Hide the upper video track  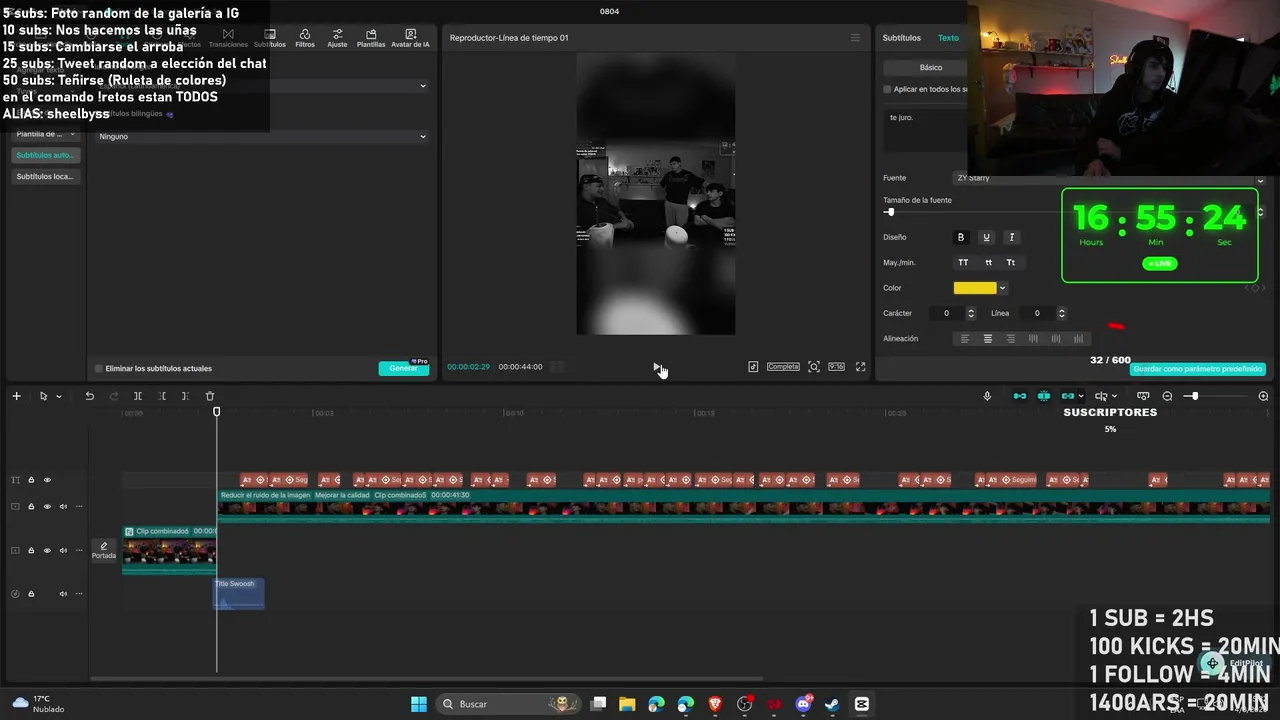47,507
